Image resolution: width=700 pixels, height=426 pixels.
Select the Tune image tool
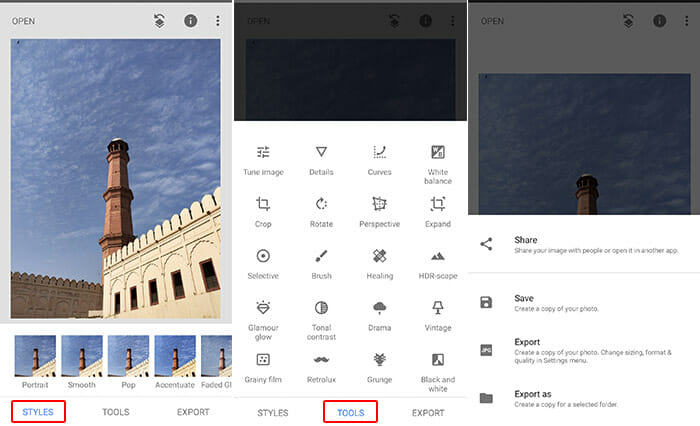[x=263, y=158]
